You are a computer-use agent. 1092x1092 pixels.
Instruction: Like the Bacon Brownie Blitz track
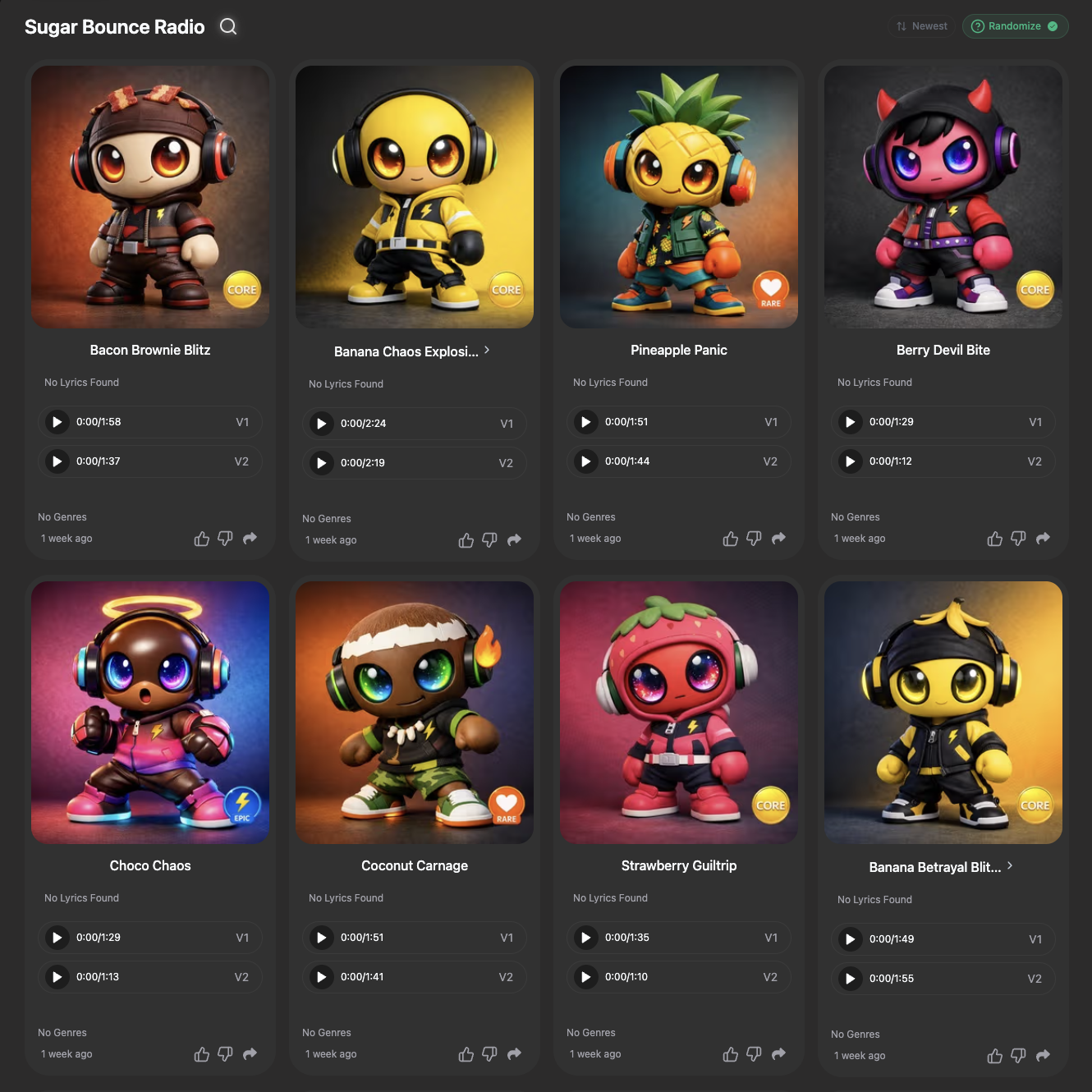(x=202, y=539)
